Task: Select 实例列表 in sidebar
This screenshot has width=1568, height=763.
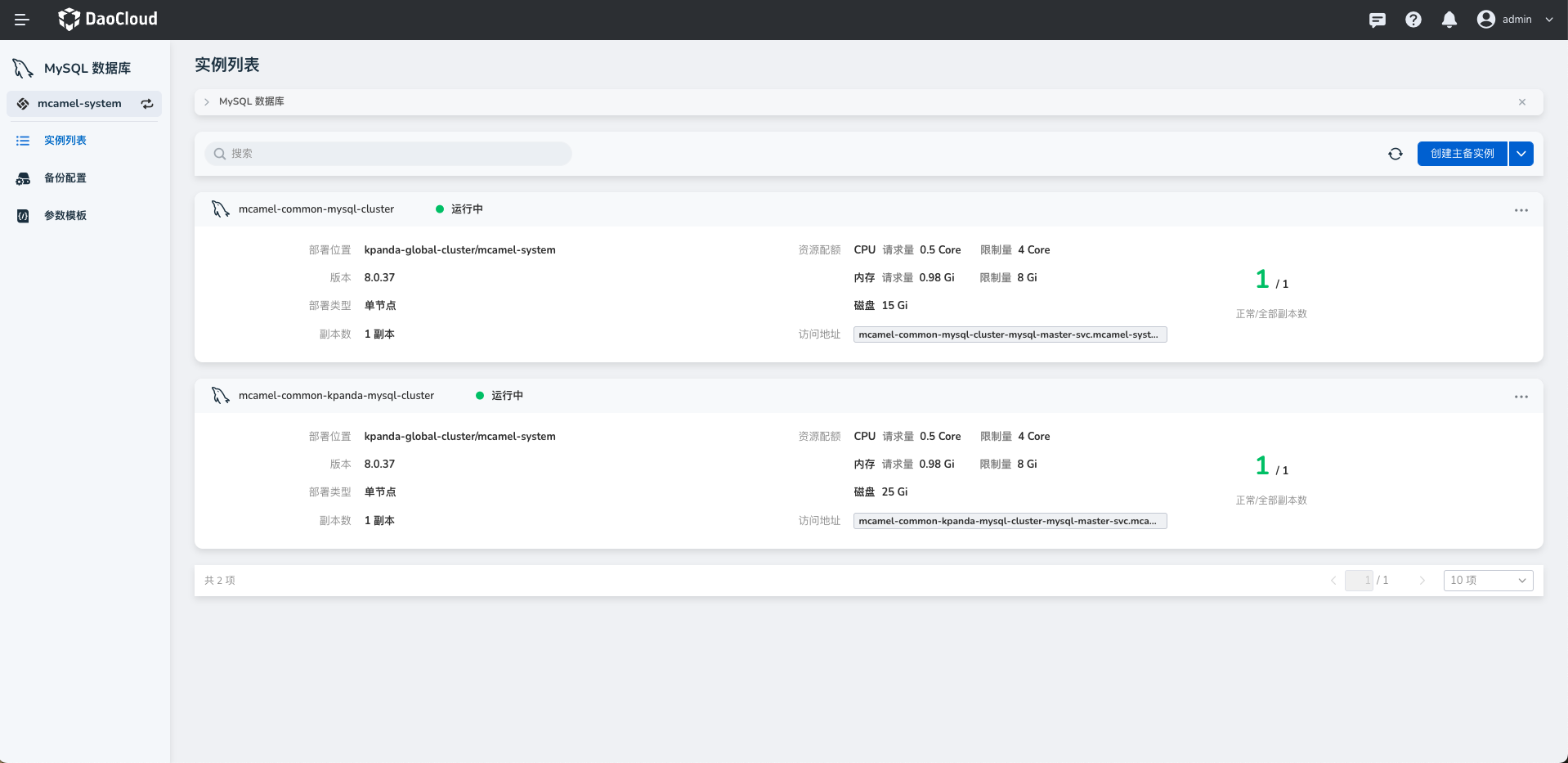Action: click(x=65, y=141)
